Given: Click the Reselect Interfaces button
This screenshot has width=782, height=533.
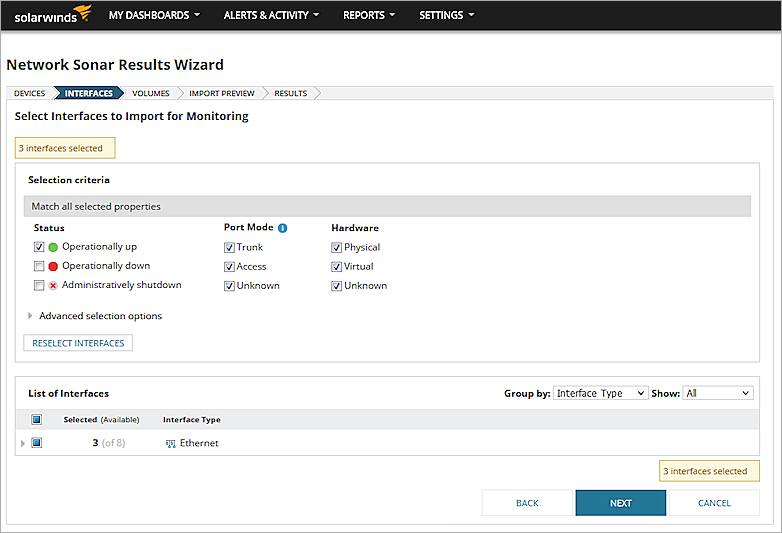Looking at the screenshot, I should (78, 343).
